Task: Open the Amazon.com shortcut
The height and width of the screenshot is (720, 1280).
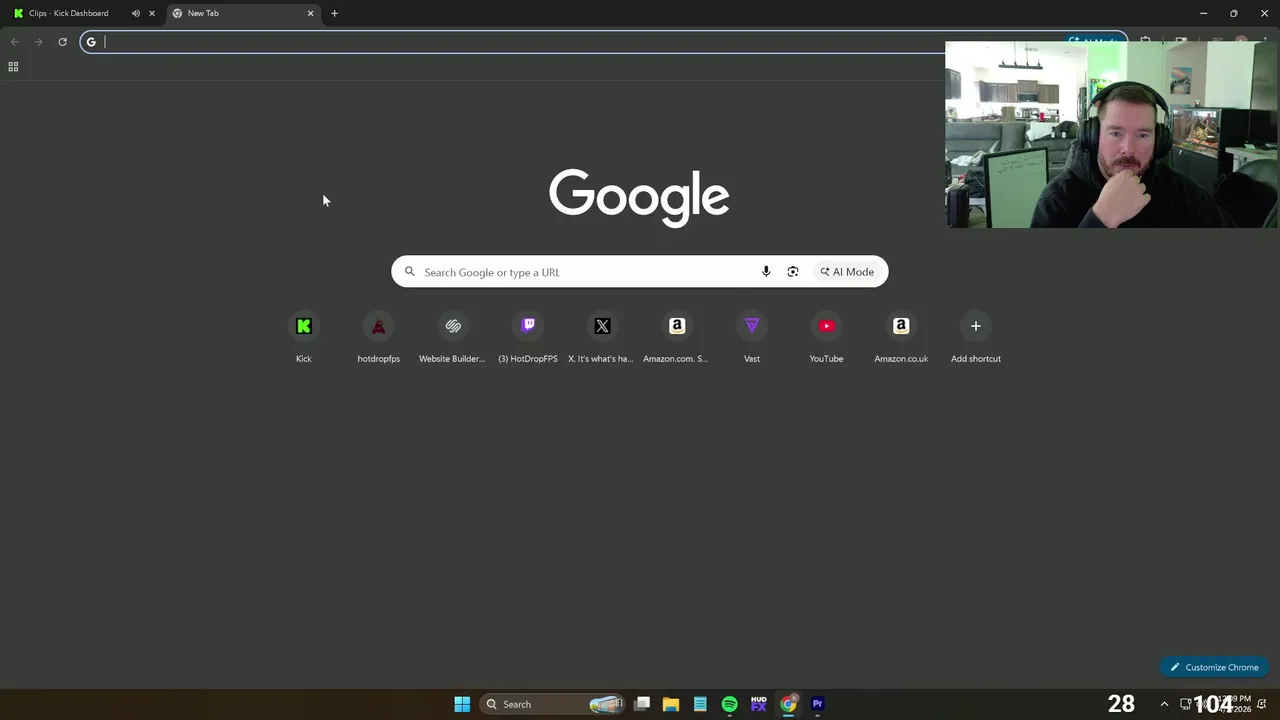Action: 677,337
